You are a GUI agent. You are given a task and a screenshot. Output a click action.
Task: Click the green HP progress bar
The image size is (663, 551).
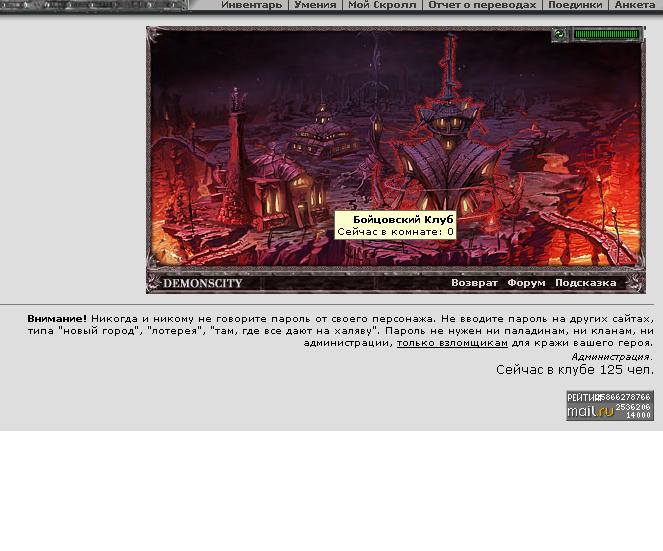(606, 34)
